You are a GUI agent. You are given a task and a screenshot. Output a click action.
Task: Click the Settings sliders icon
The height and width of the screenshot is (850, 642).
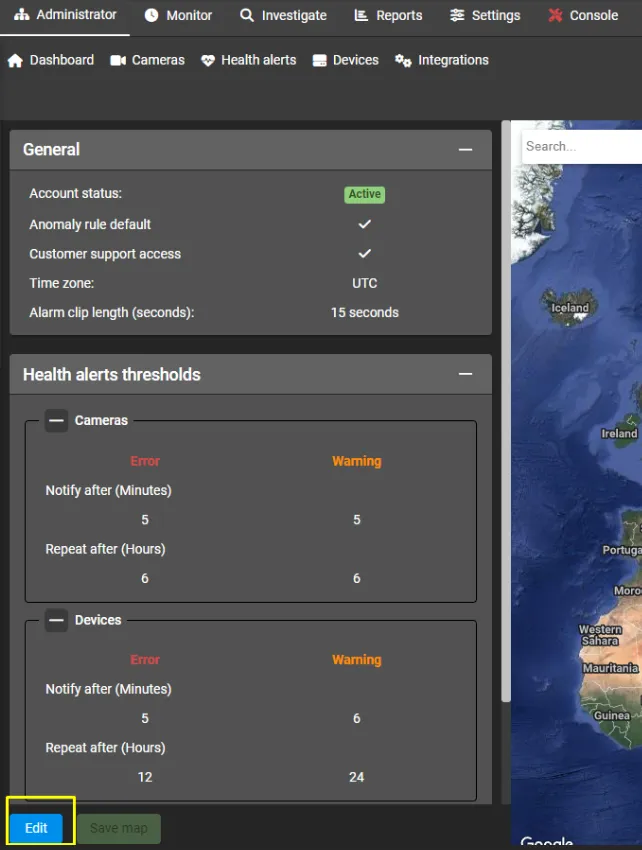(457, 15)
